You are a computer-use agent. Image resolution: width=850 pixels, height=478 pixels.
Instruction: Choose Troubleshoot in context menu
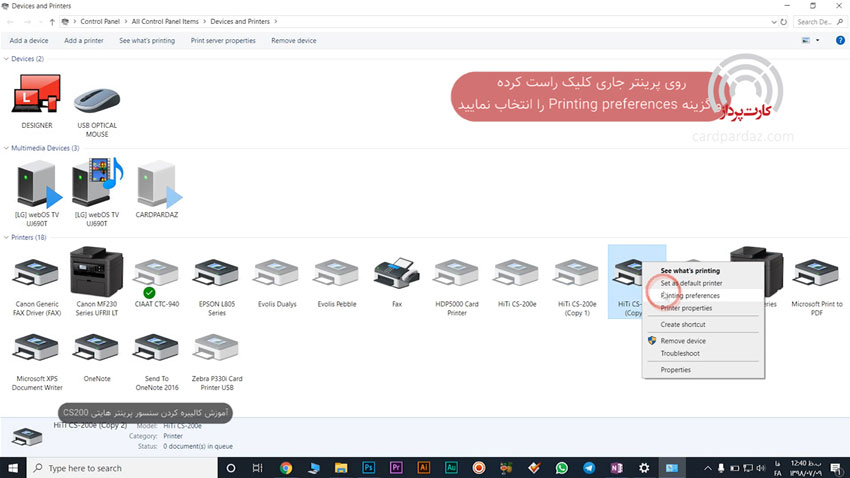tap(703, 353)
